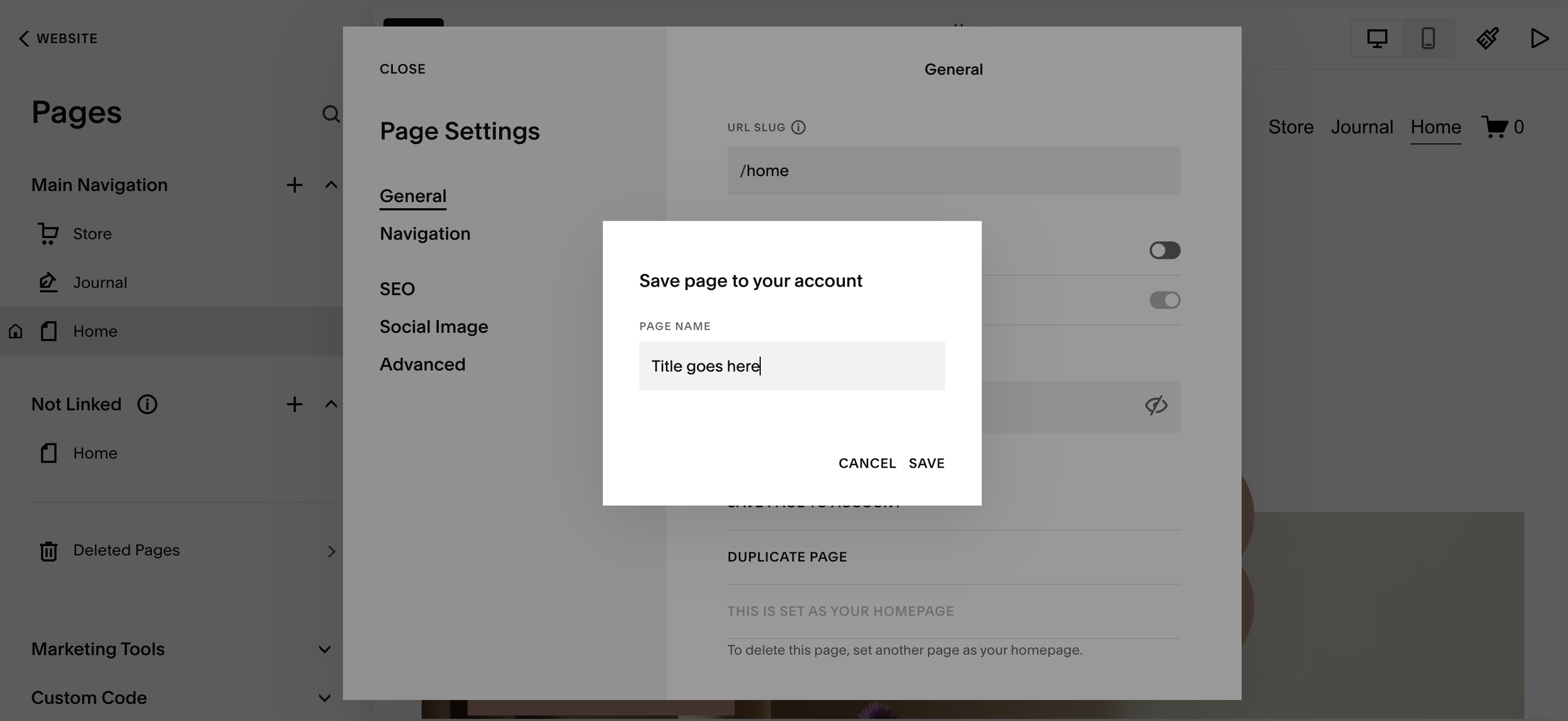Switch to the SEO settings tab

click(396, 288)
